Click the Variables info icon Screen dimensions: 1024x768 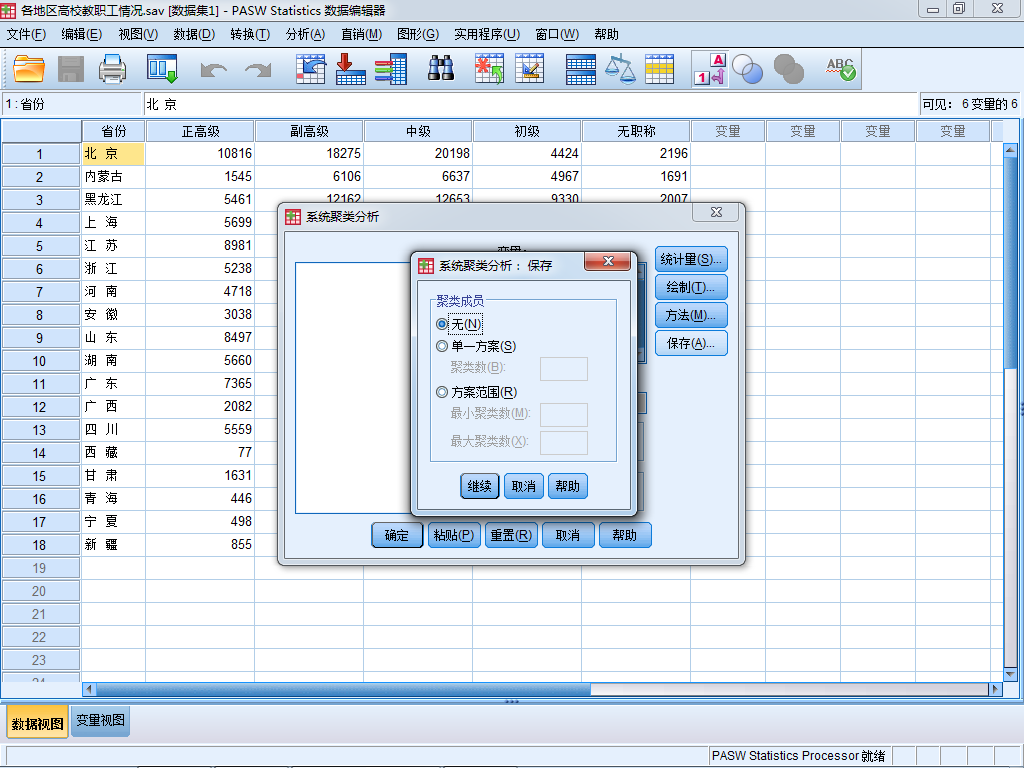point(391,69)
